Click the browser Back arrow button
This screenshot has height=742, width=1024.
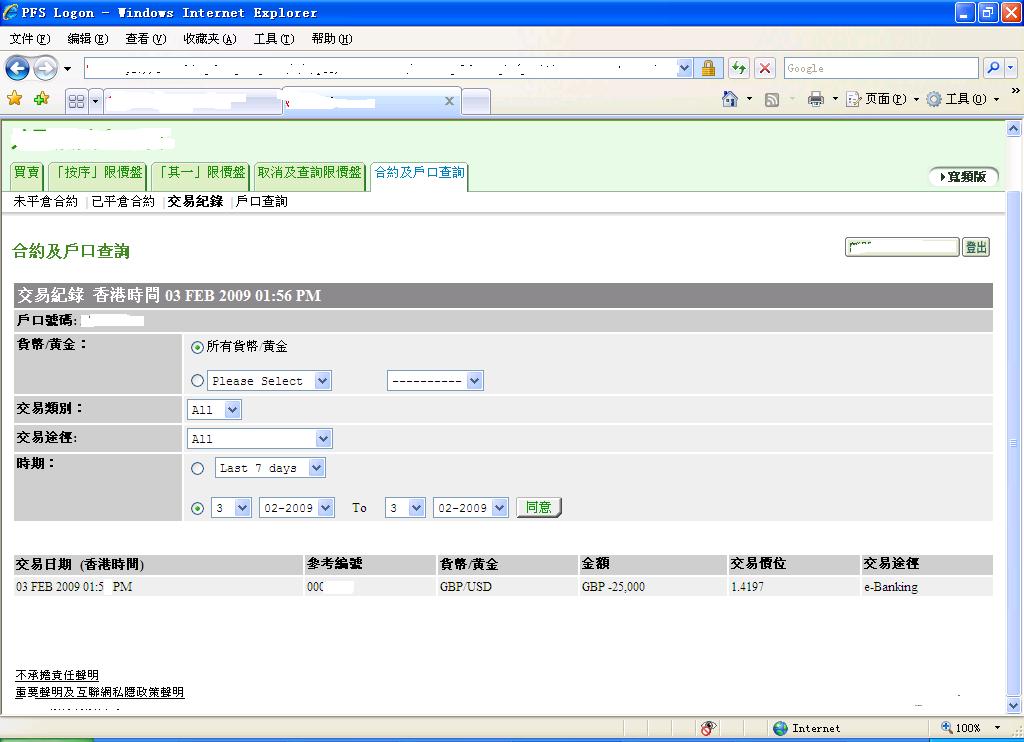(18, 68)
